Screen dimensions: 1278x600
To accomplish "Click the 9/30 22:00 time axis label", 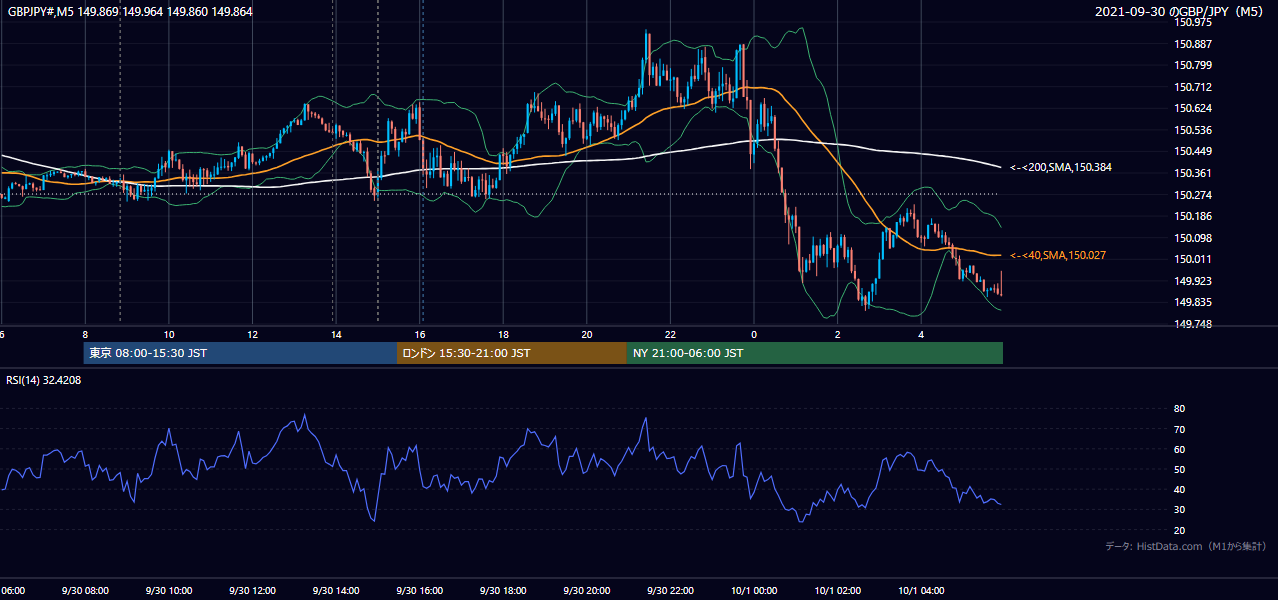I will 670,591.
